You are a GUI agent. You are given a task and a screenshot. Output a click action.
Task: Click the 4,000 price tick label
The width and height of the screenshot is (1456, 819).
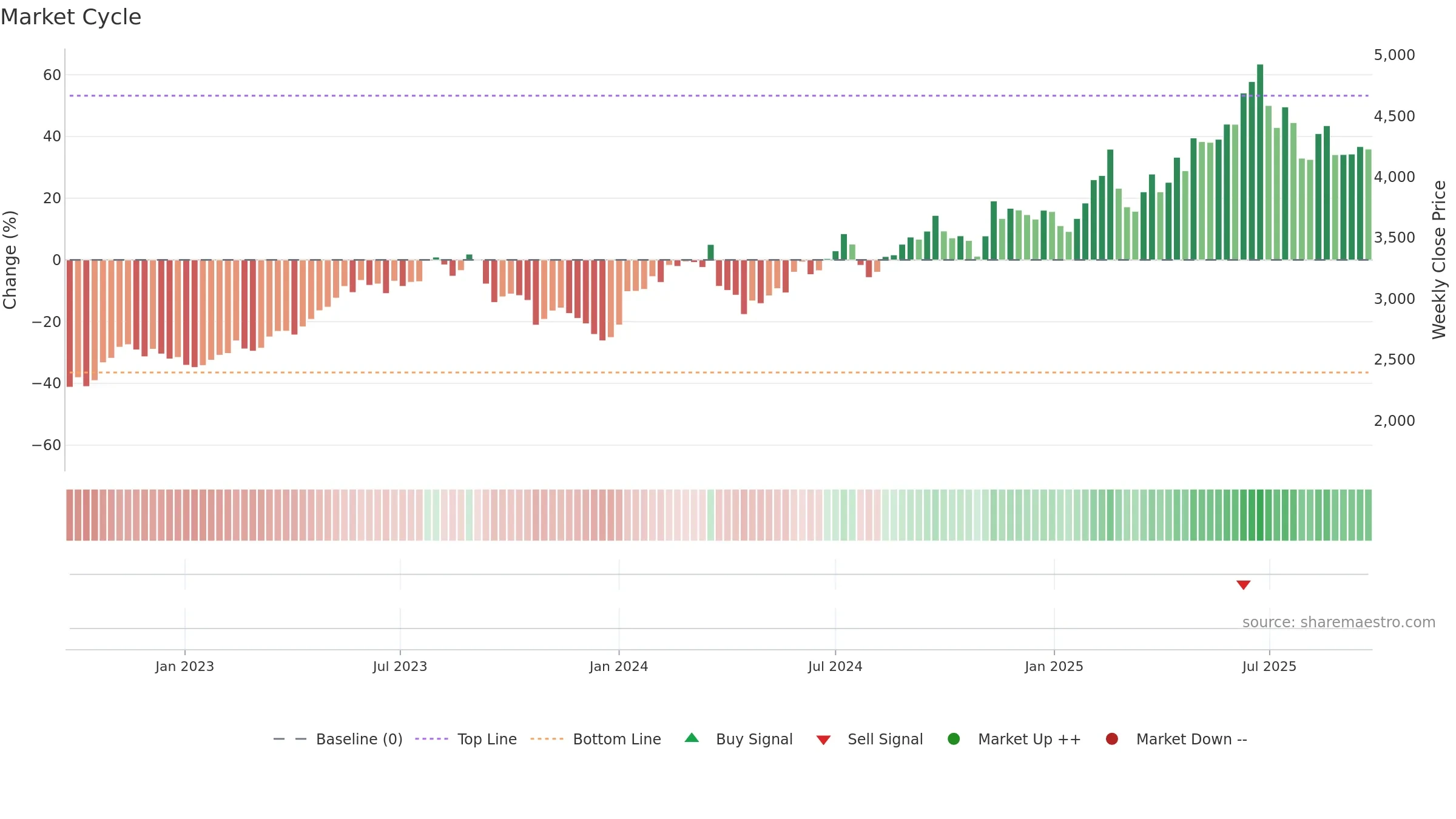[1394, 177]
